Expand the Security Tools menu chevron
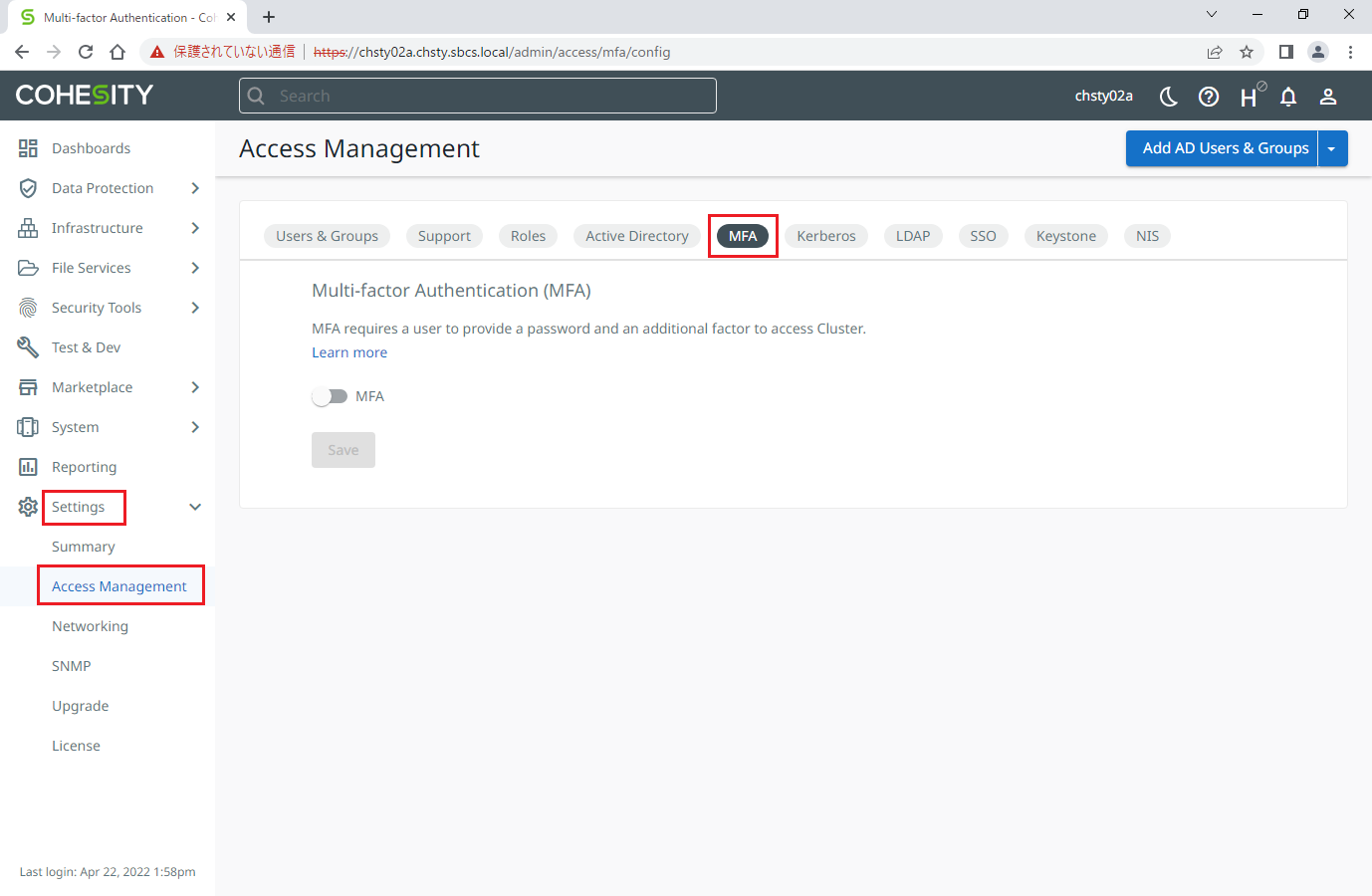This screenshot has height=896, width=1372. coord(195,308)
